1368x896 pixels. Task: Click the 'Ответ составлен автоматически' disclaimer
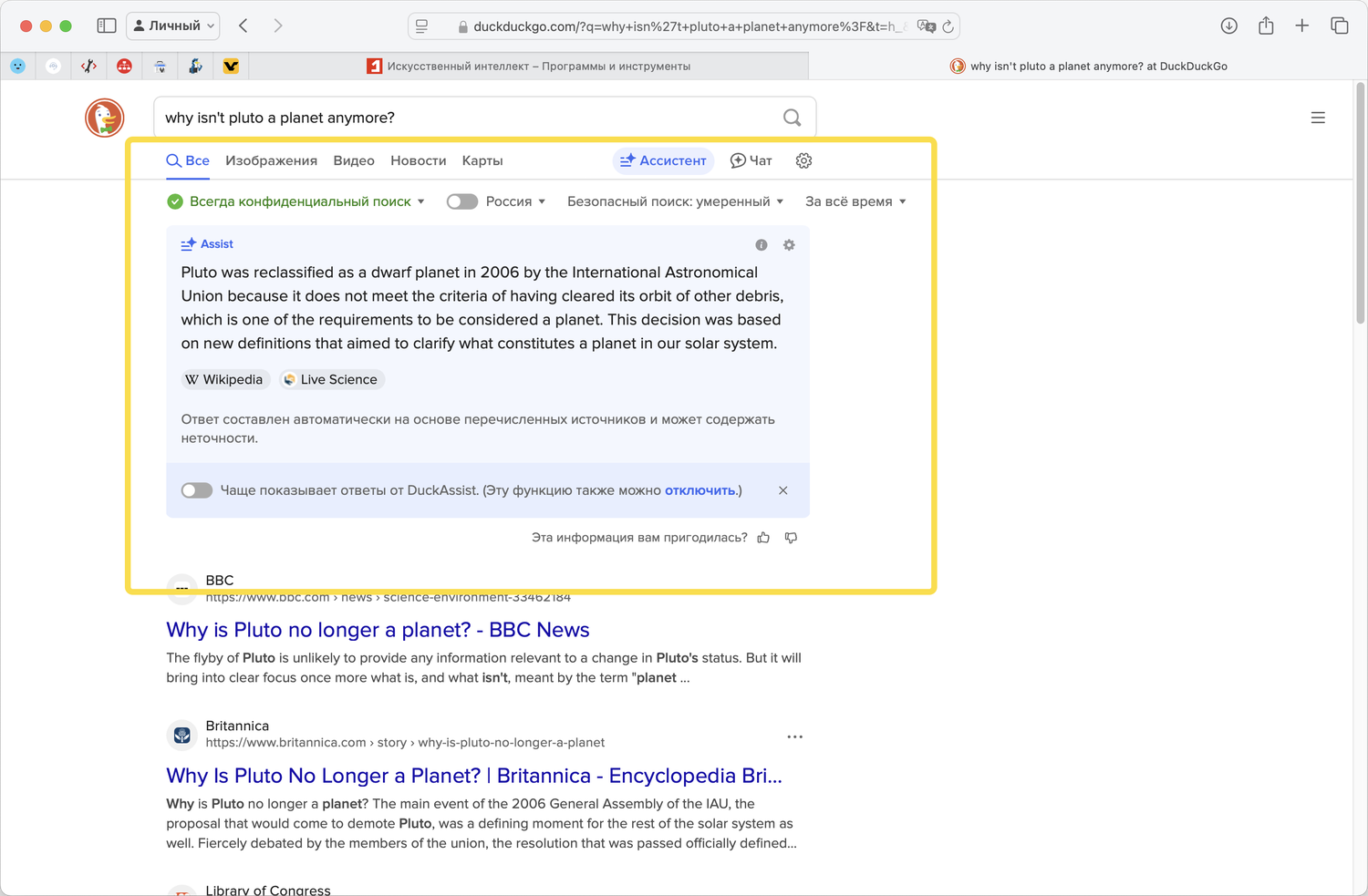[478, 428]
